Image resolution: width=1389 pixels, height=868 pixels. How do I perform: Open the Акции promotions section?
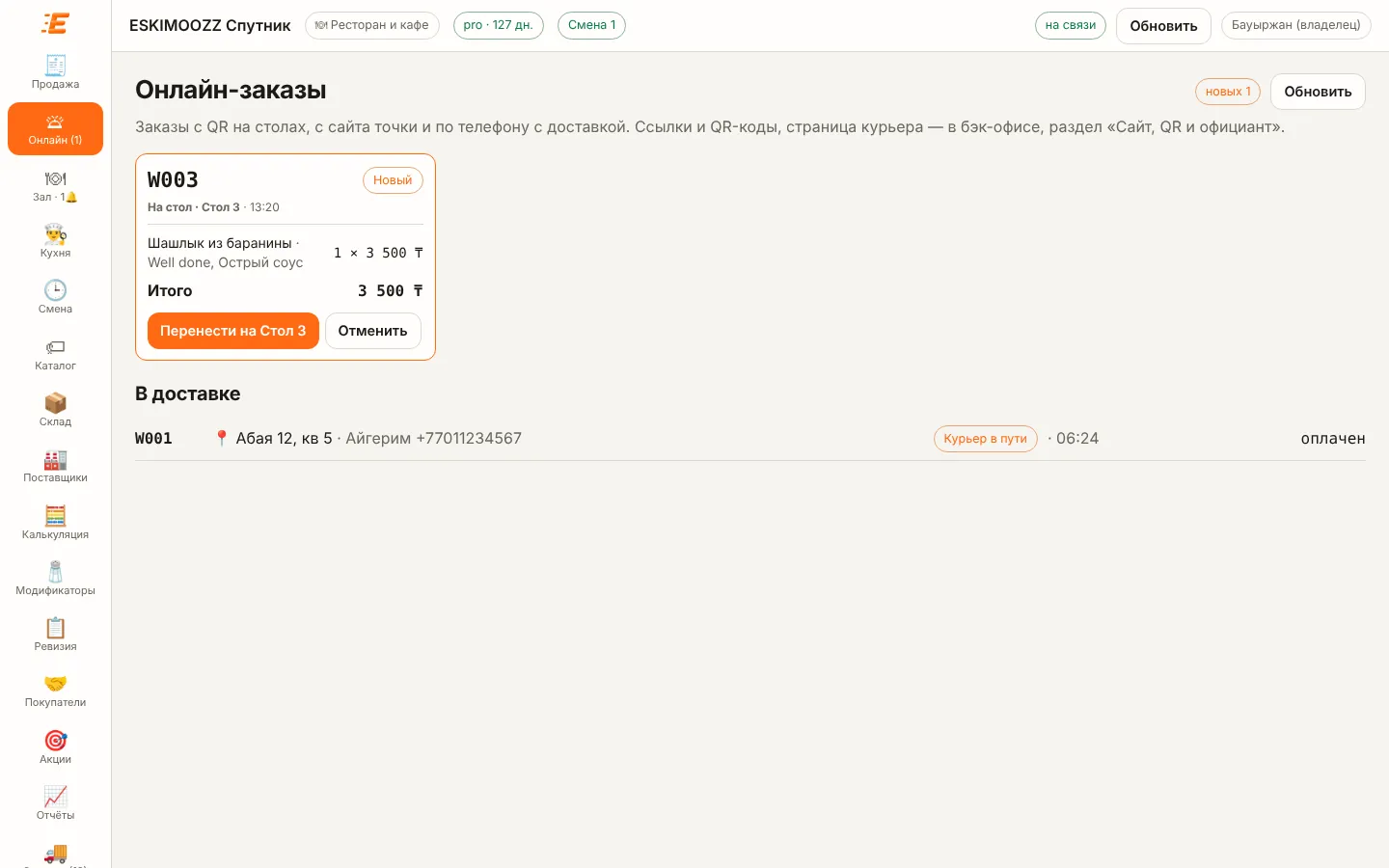[55, 747]
